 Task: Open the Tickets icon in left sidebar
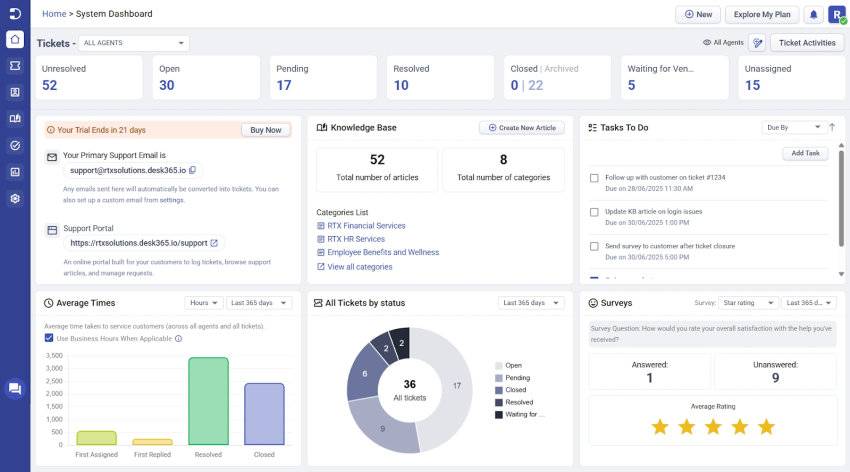[15, 66]
